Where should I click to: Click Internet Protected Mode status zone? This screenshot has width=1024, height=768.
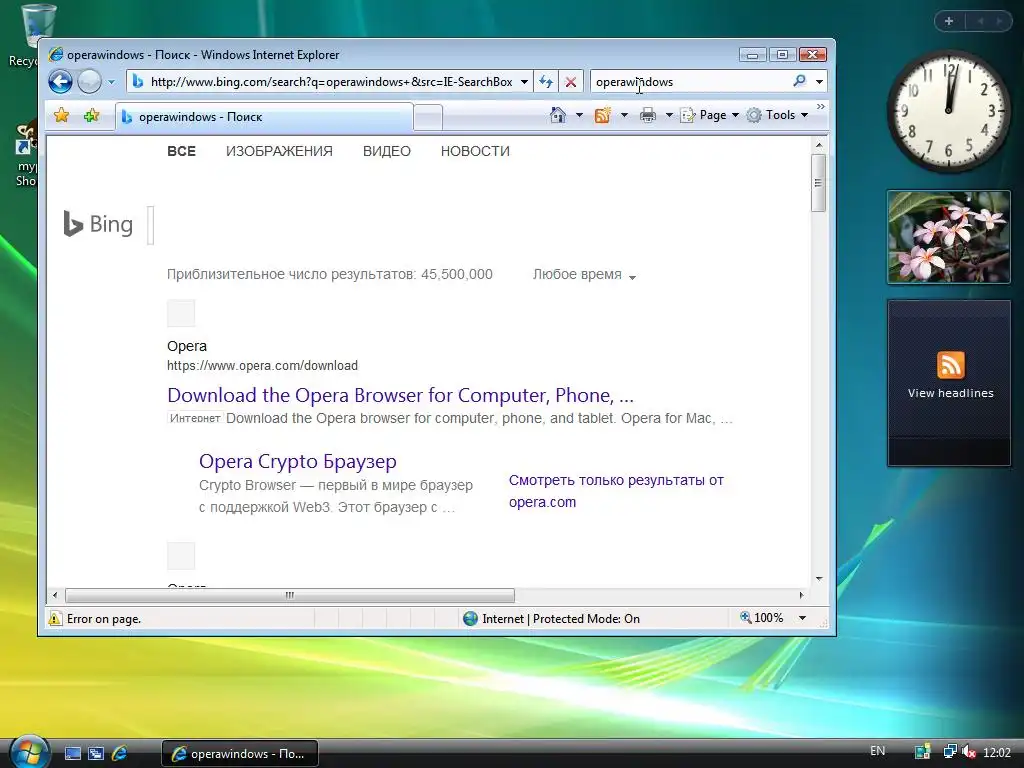(x=551, y=618)
